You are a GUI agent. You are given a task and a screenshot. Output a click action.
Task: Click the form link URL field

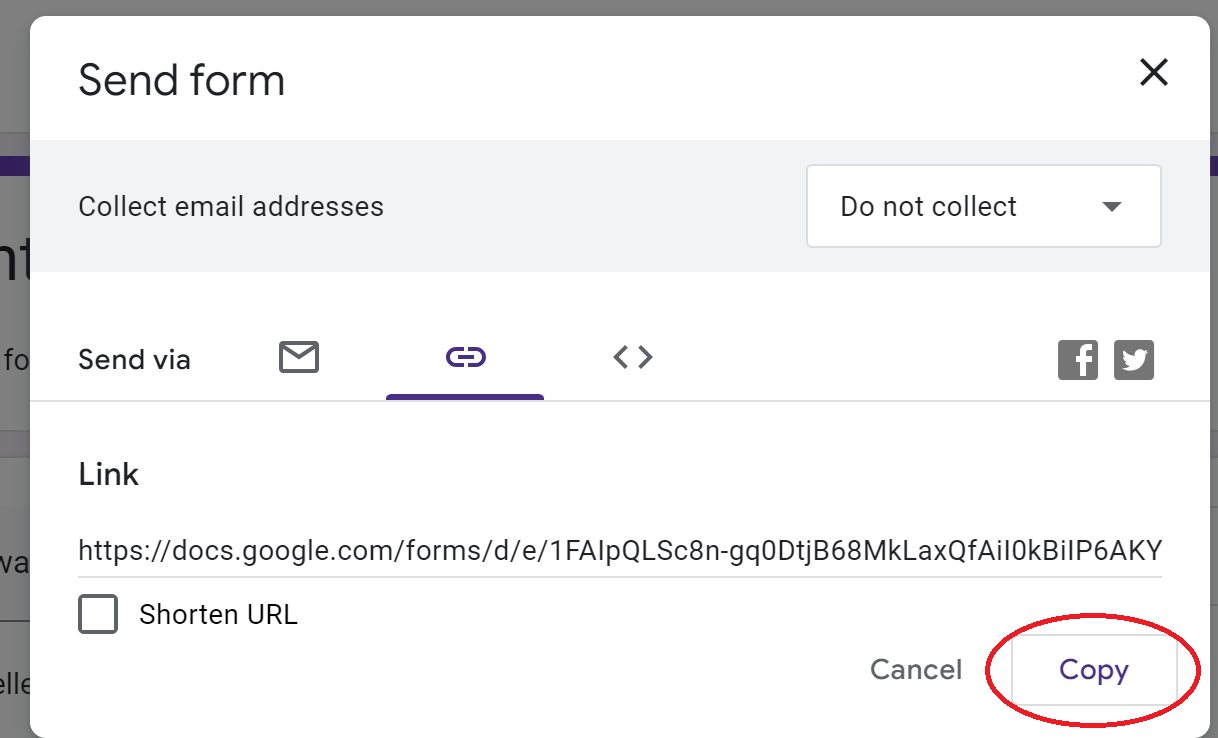click(620, 551)
